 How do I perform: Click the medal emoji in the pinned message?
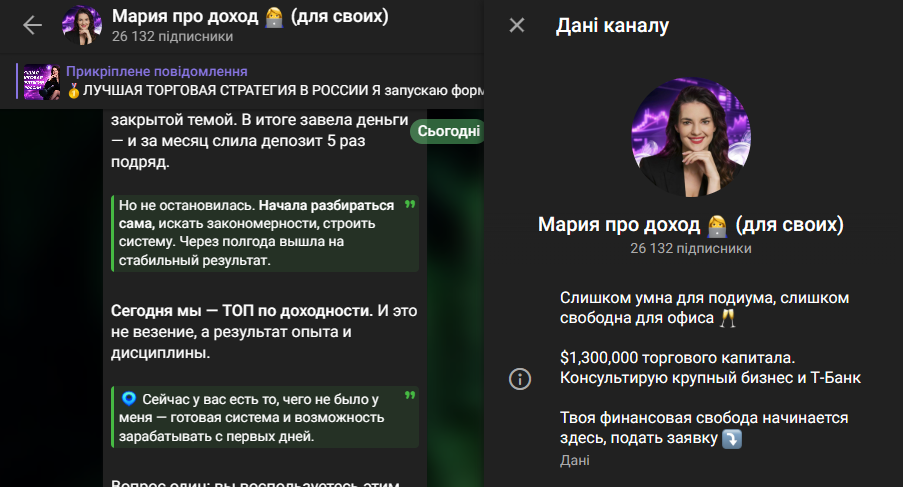74,90
